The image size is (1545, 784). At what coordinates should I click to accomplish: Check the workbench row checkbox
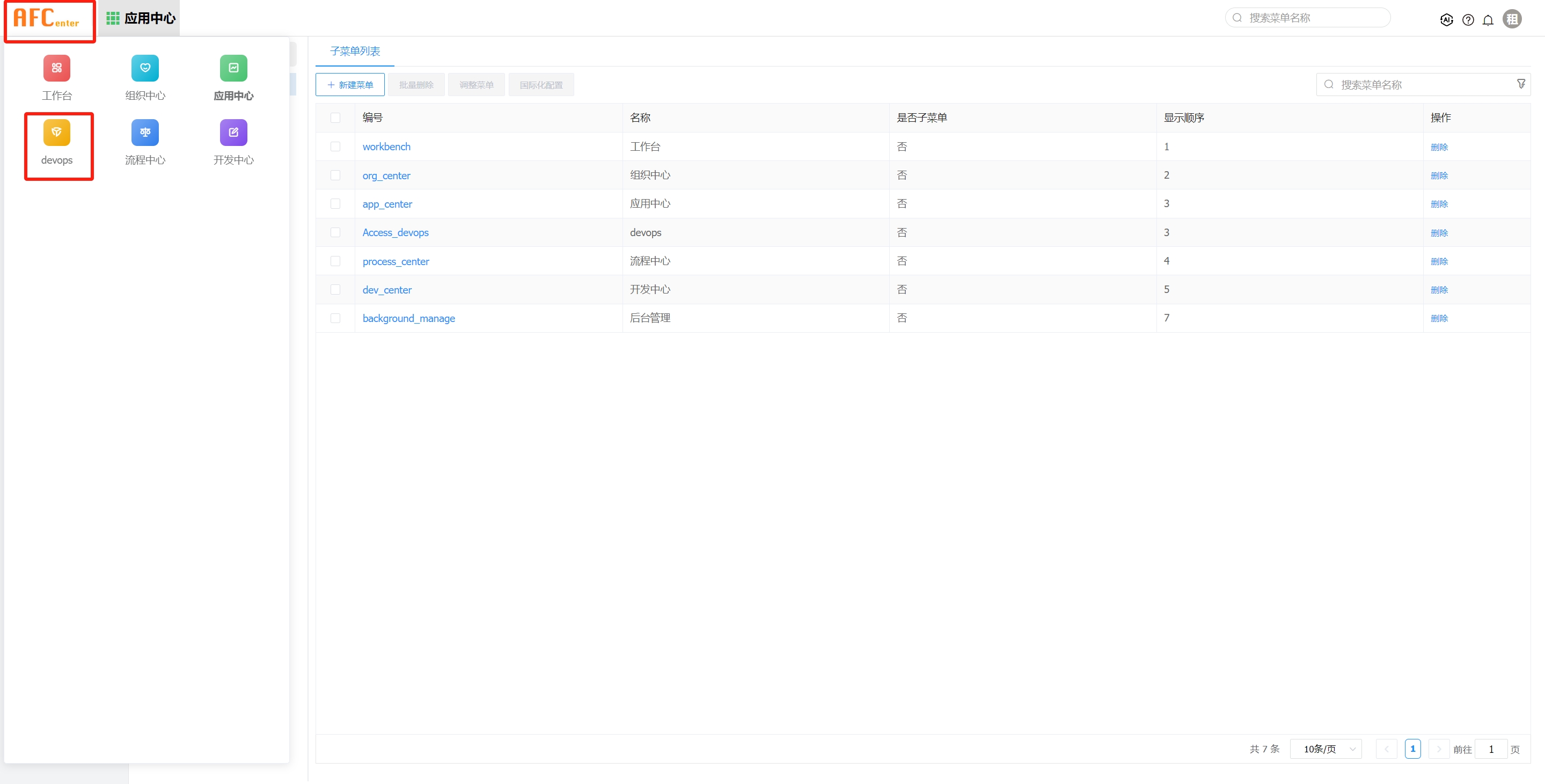[x=335, y=147]
